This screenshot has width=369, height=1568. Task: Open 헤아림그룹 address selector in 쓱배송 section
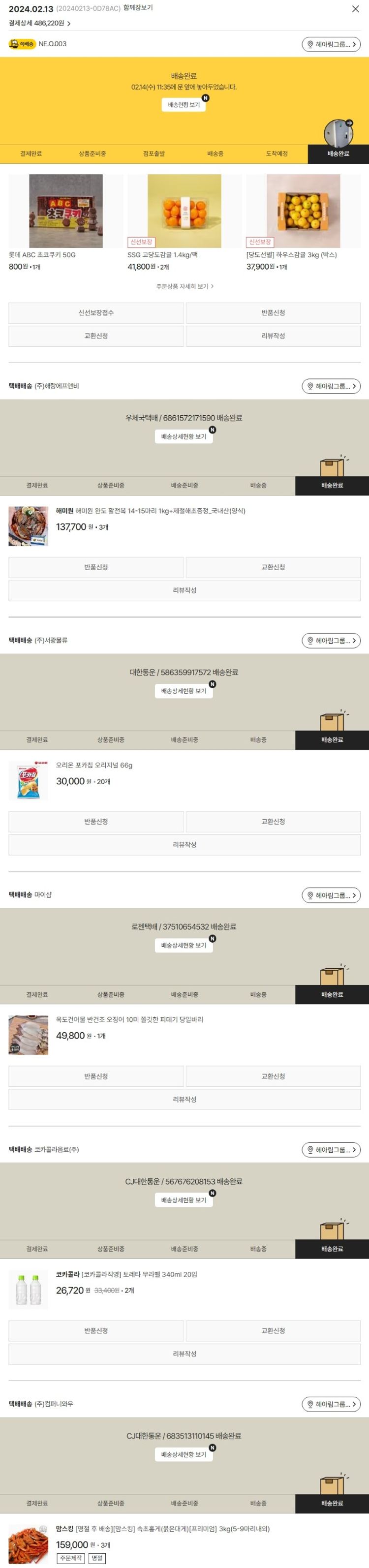[331, 44]
